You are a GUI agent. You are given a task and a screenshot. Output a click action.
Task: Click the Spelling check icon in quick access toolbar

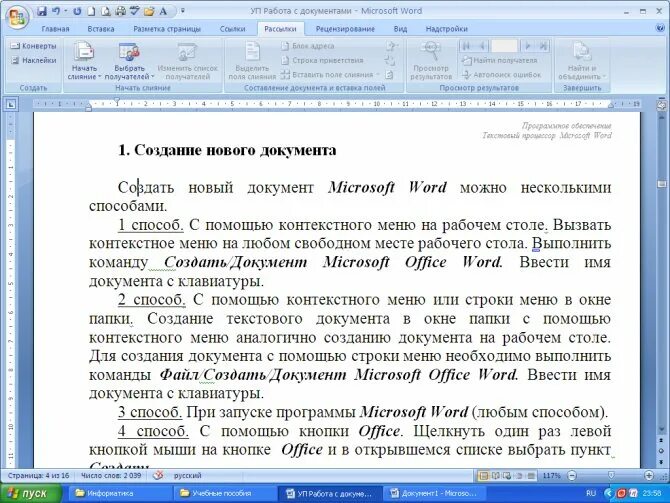tap(135, 11)
